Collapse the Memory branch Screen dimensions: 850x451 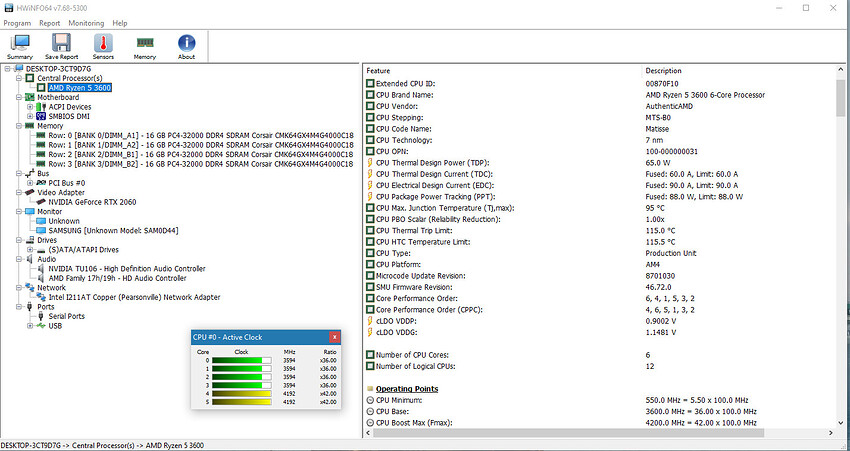click(19, 126)
